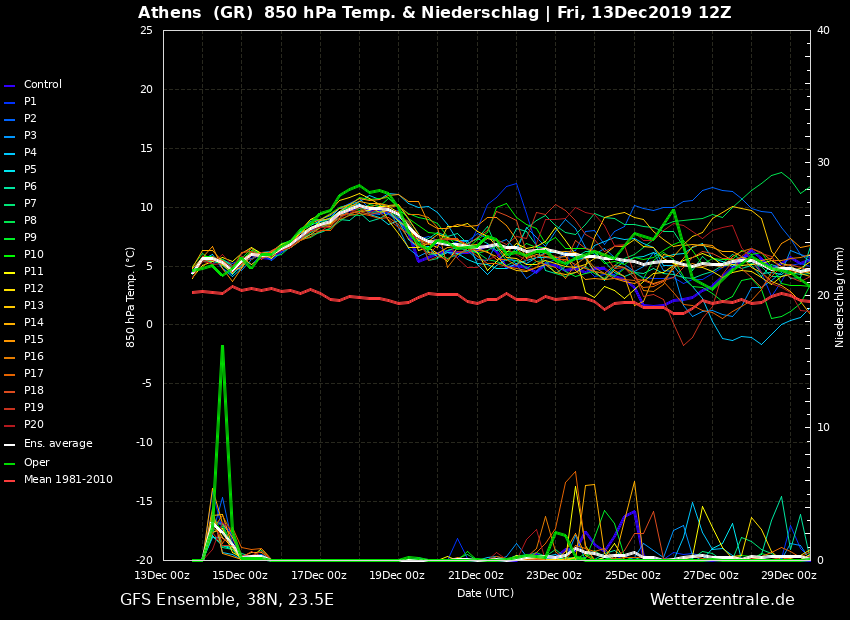Click the 29Dec 00z date tick

(x=788, y=575)
